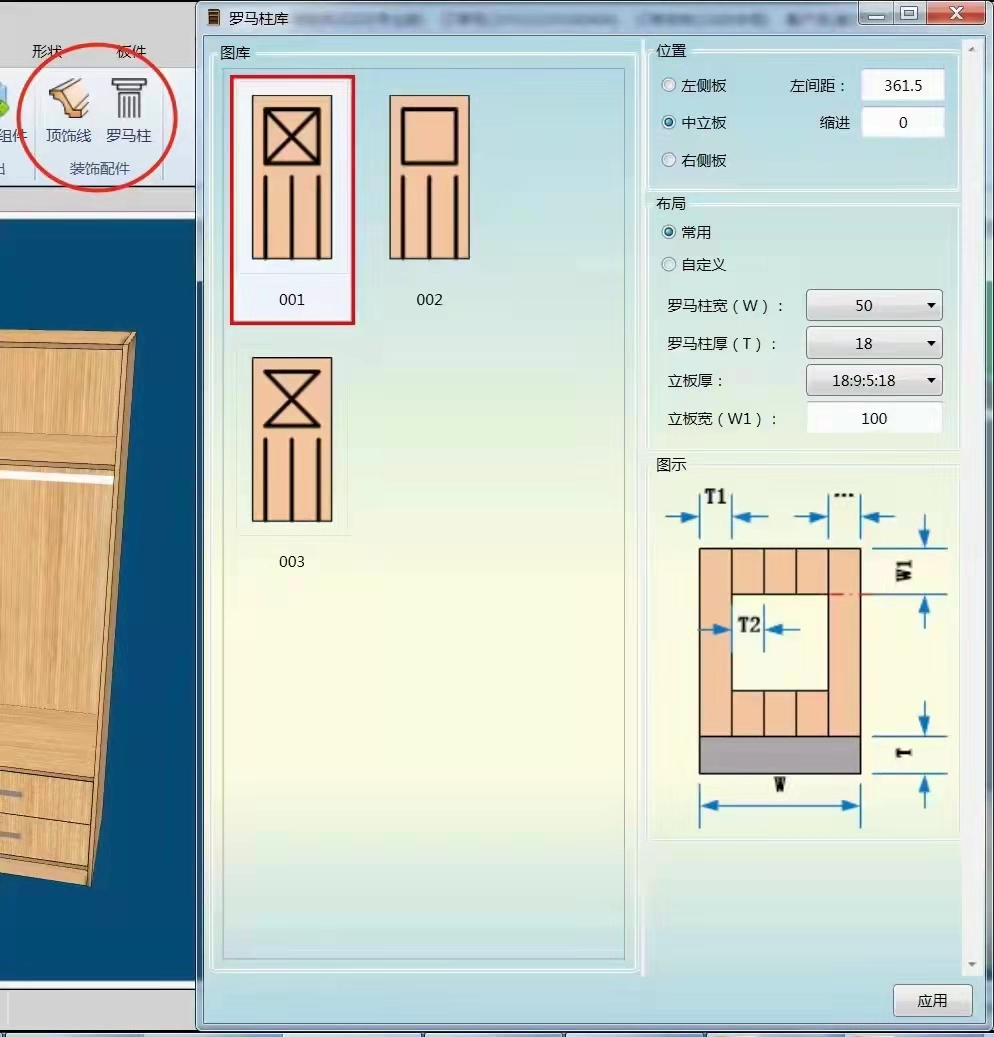The width and height of the screenshot is (994, 1037).
Task: Click the 缩进 input field
Action: tap(902, 123)
